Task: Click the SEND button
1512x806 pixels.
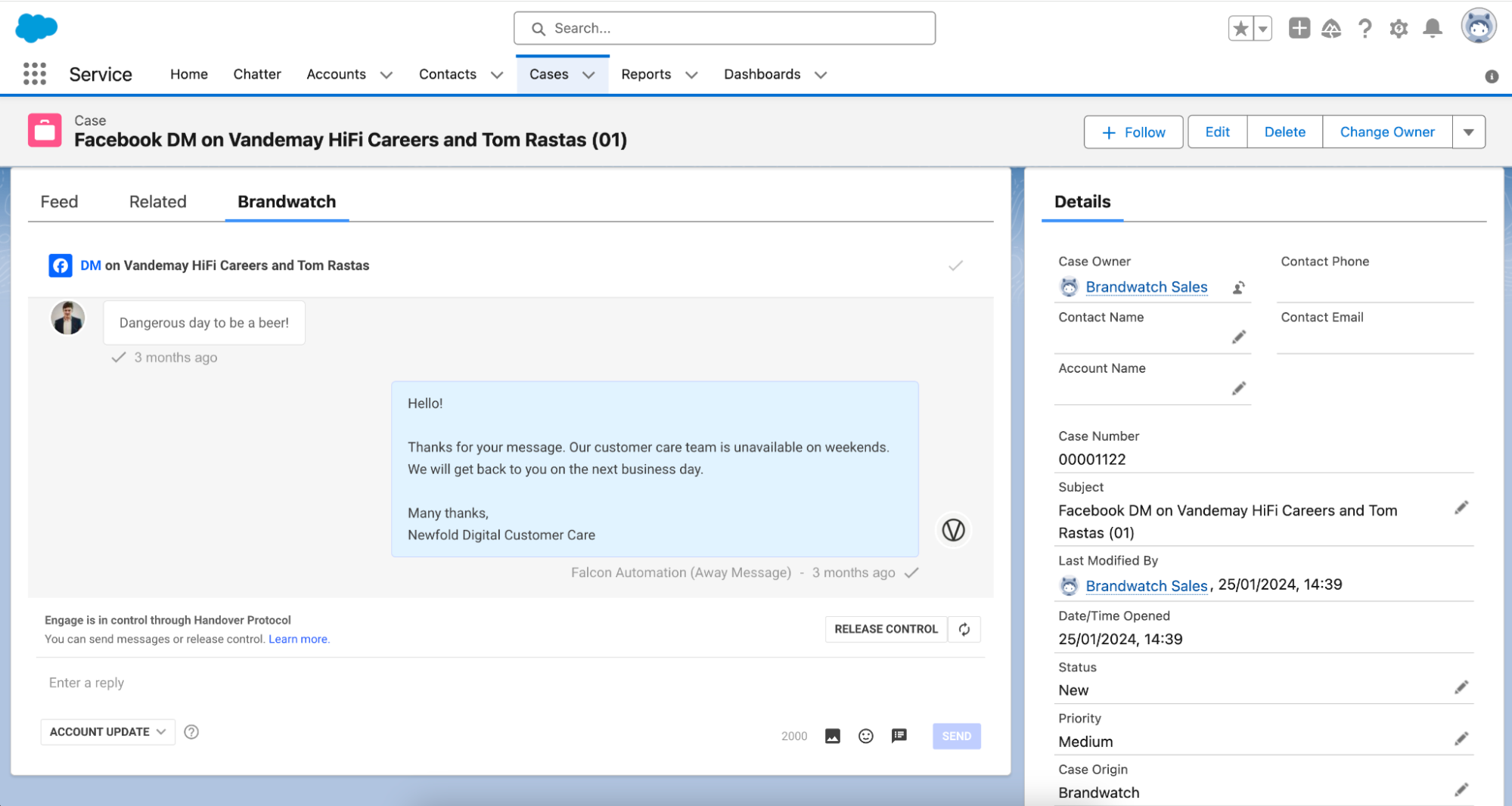Action: (x=957, y=736)
